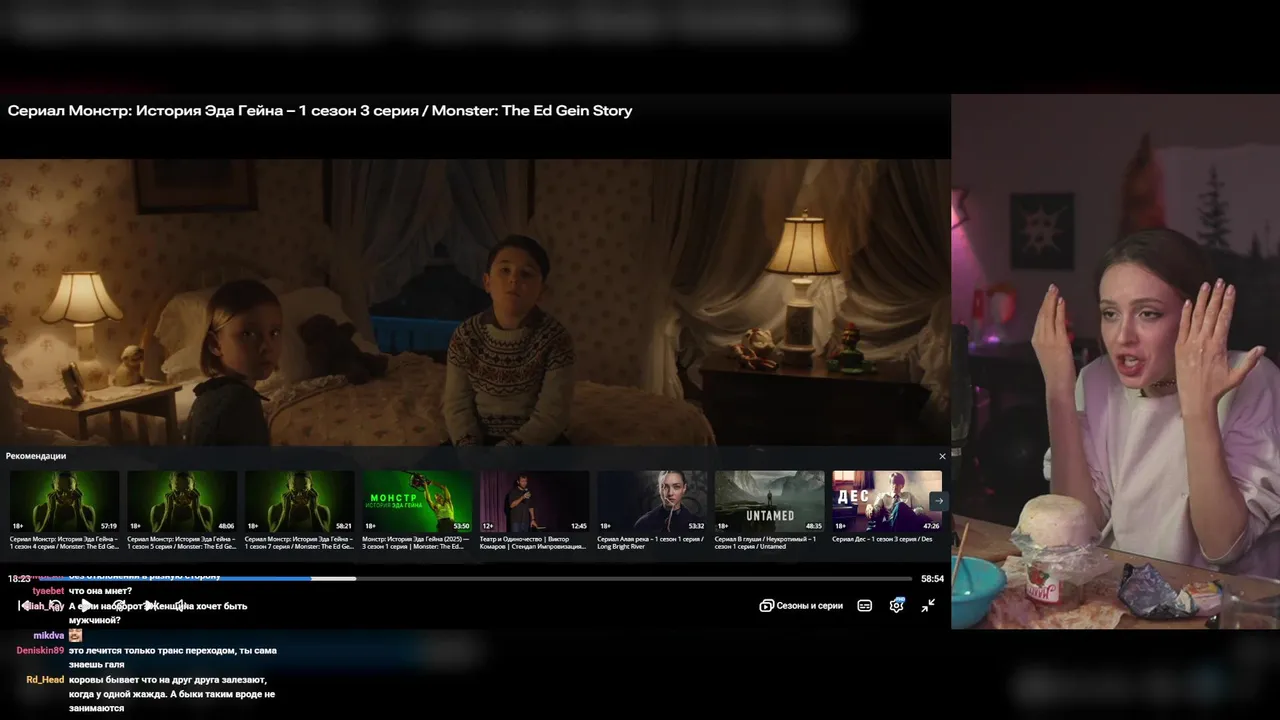Open ДЕС series thumbnail

click(x=887, y=502)
